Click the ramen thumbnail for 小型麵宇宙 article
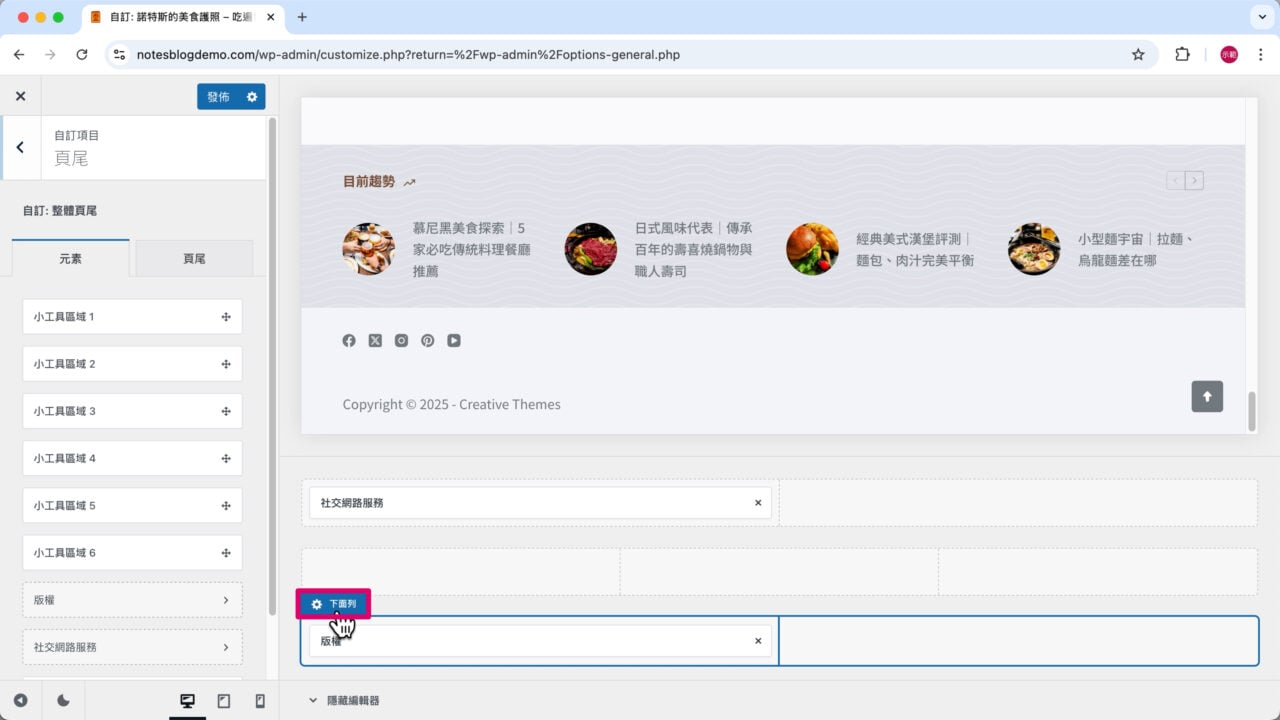Screen dimensions: 1280x720 point(1034,249)
